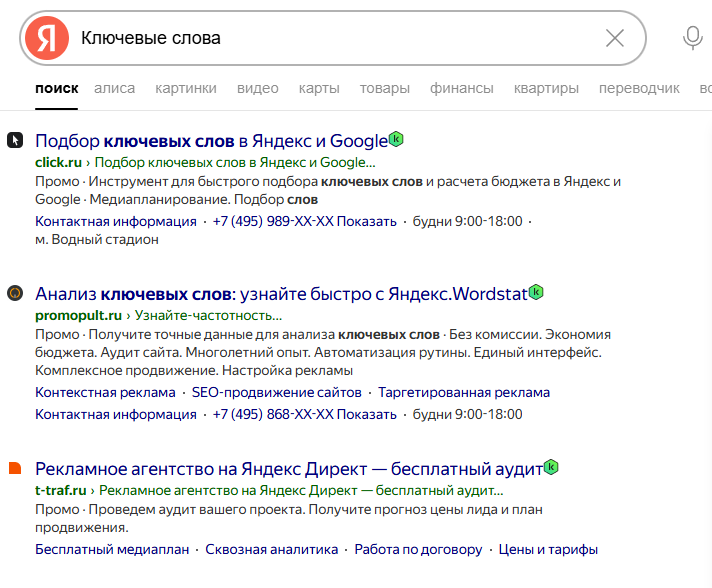Screen dimensions: 712x588
Task: Open result "Анализ ключевых слов: узнайте быстро с Яндекс.Wordstat"
Action: (282, 294)
